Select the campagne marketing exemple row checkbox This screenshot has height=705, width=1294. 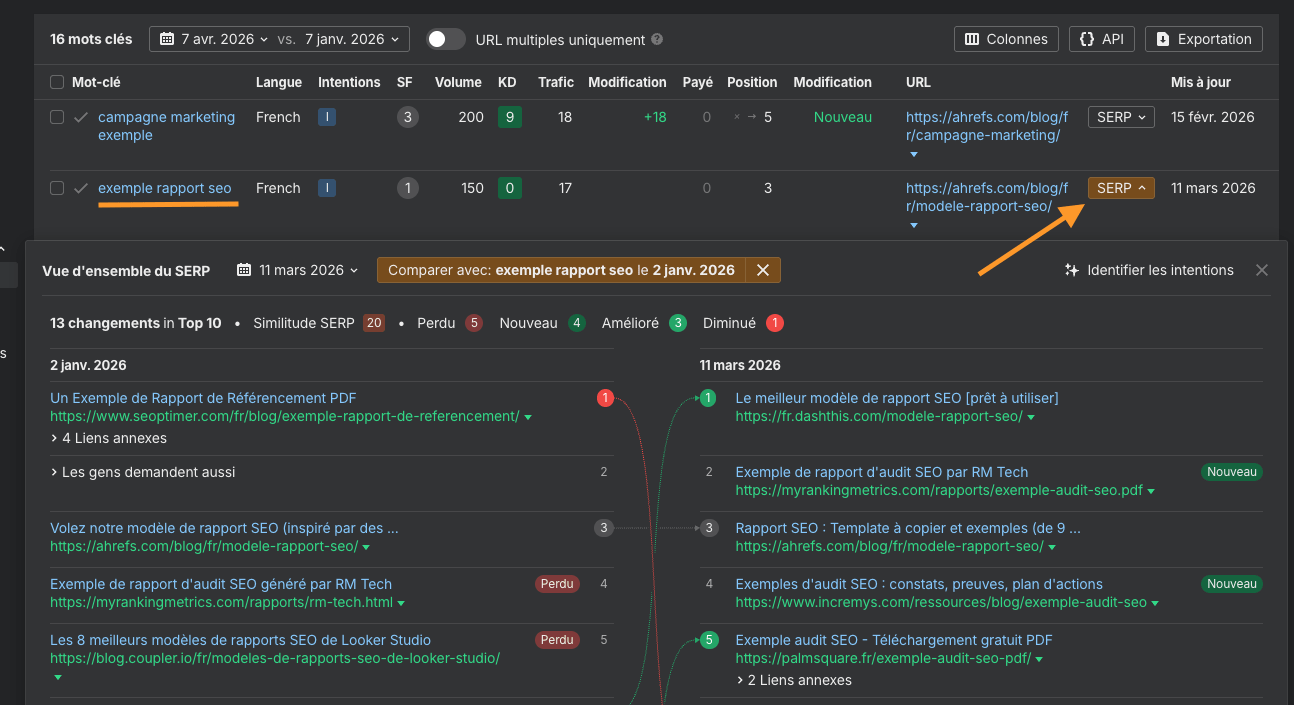click(56, 117)
